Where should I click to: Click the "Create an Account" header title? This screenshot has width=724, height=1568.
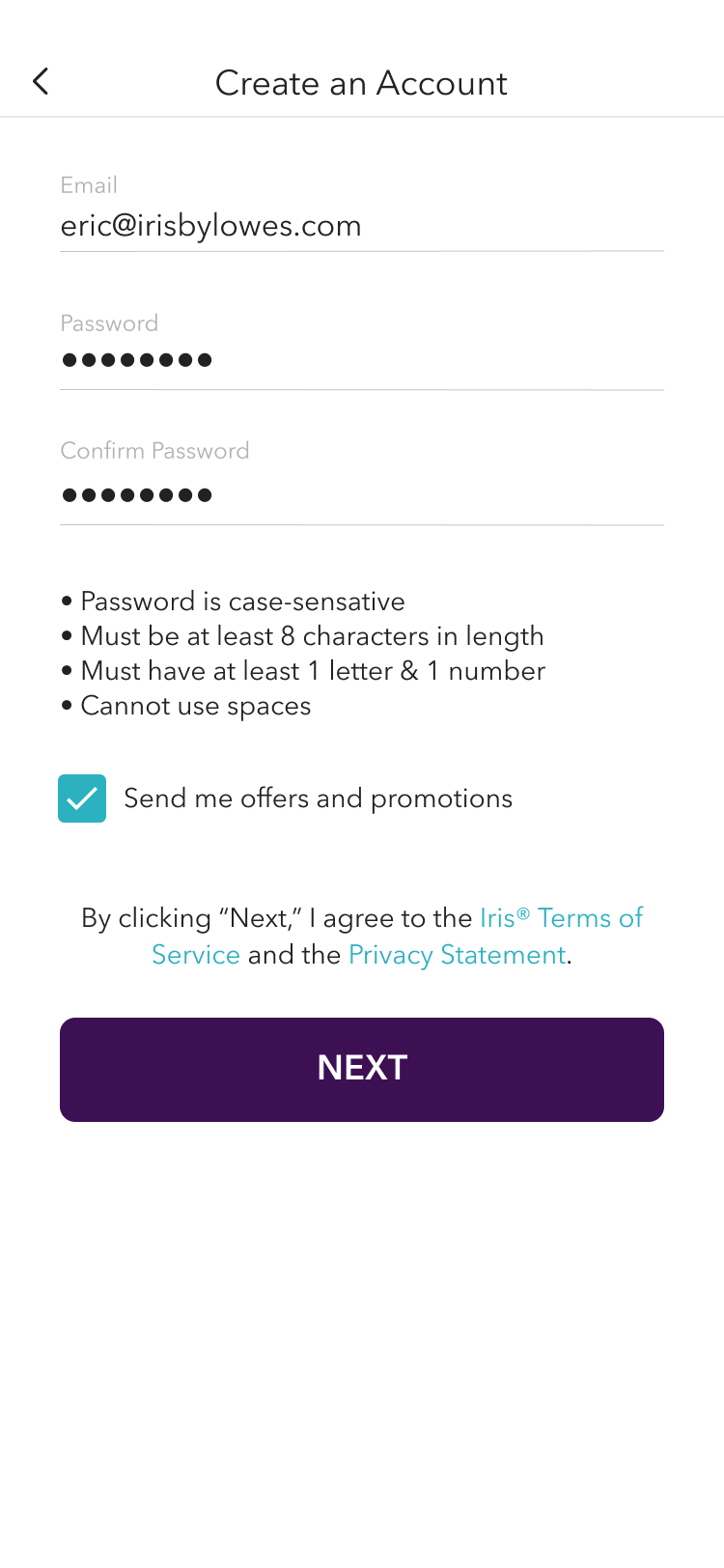361,83
